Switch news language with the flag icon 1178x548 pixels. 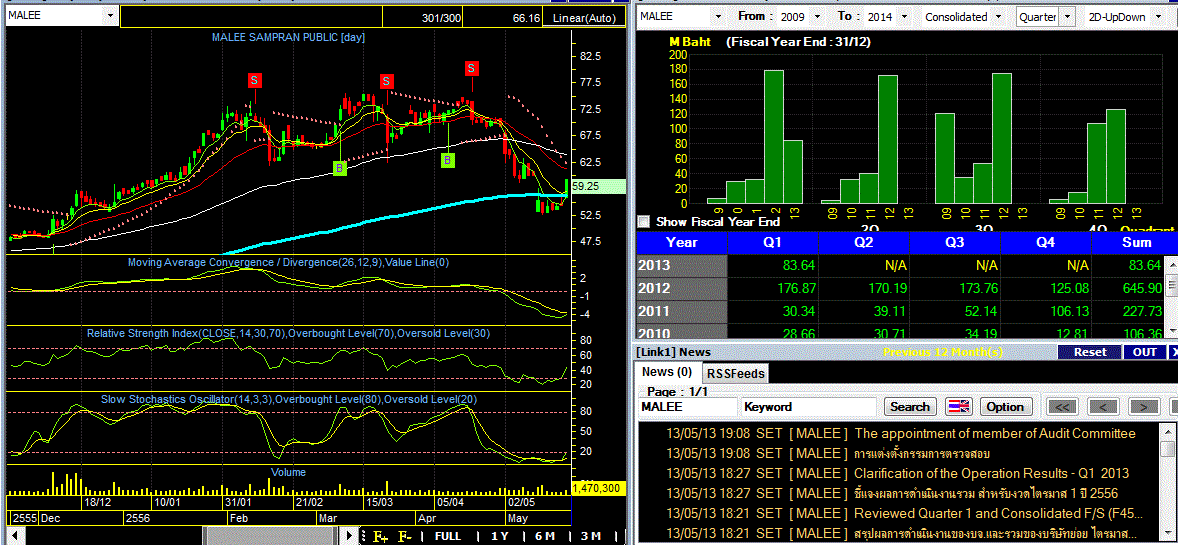pyautogui.click(x=958, y=407)
